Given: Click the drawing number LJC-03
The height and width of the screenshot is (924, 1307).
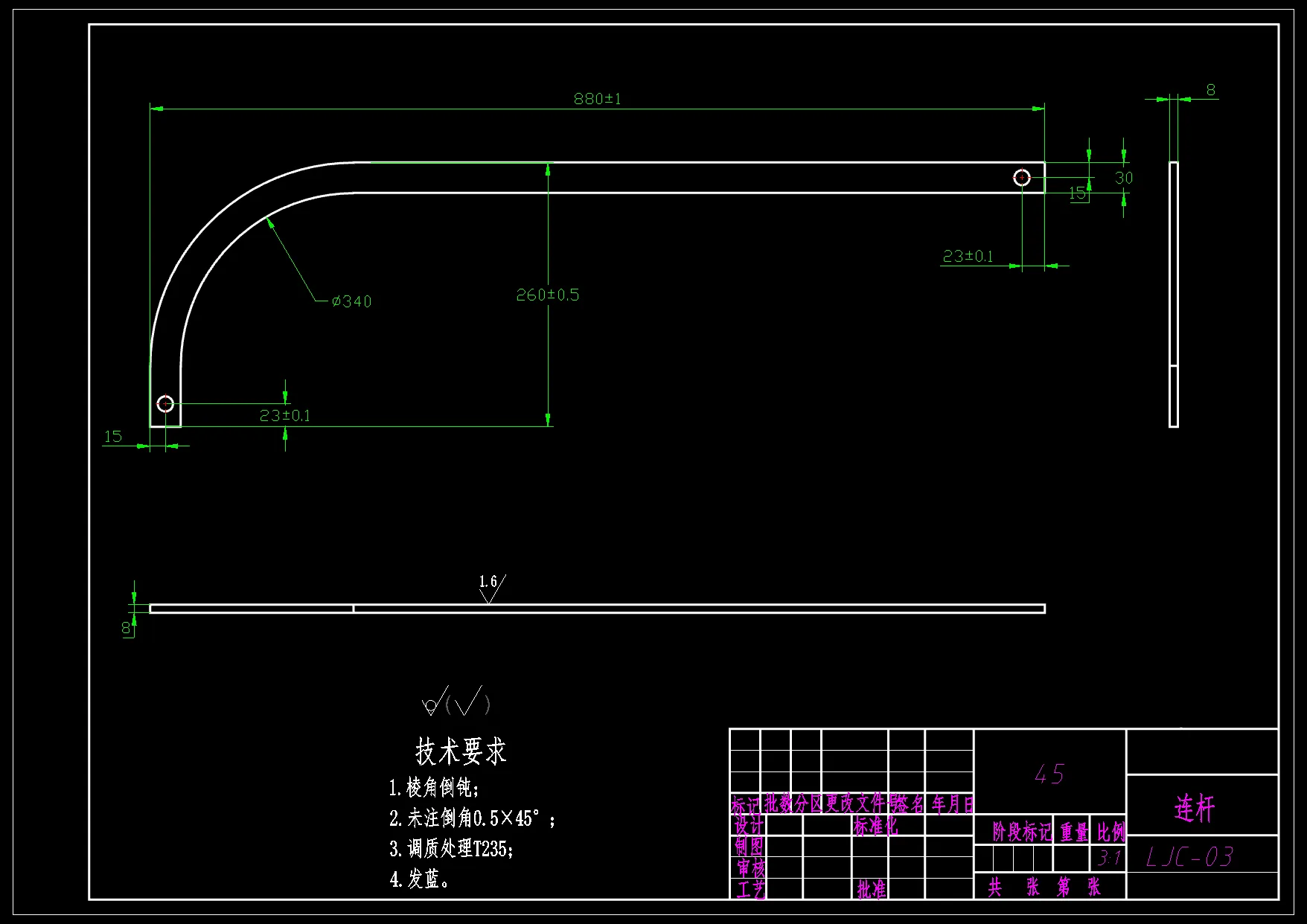Looking at the screenshot, I should pos(1190,857).
